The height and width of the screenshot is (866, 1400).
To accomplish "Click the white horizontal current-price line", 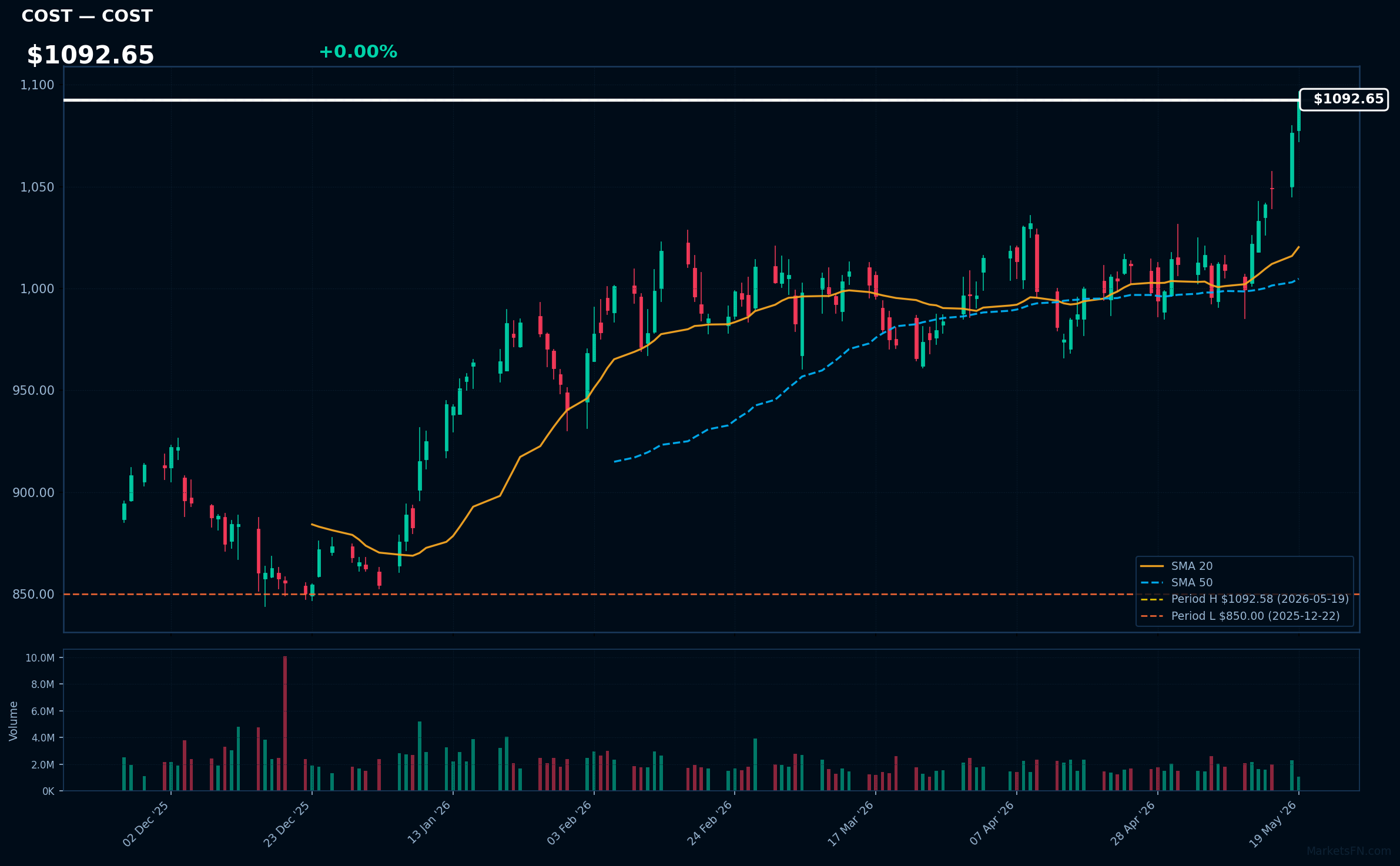I will 682,100.
